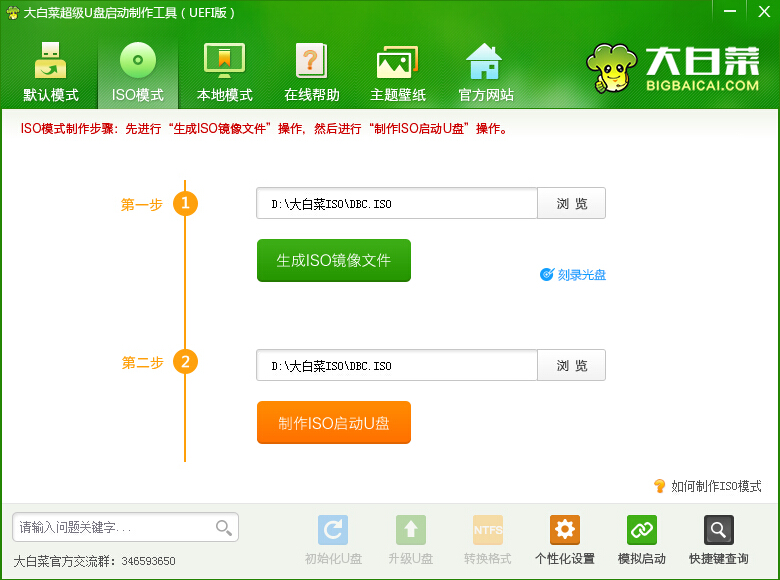Click the 大白菜 BIGBAICAI.COM logo
This screenshot has width=780, height=580.
[x=673, y=69]
